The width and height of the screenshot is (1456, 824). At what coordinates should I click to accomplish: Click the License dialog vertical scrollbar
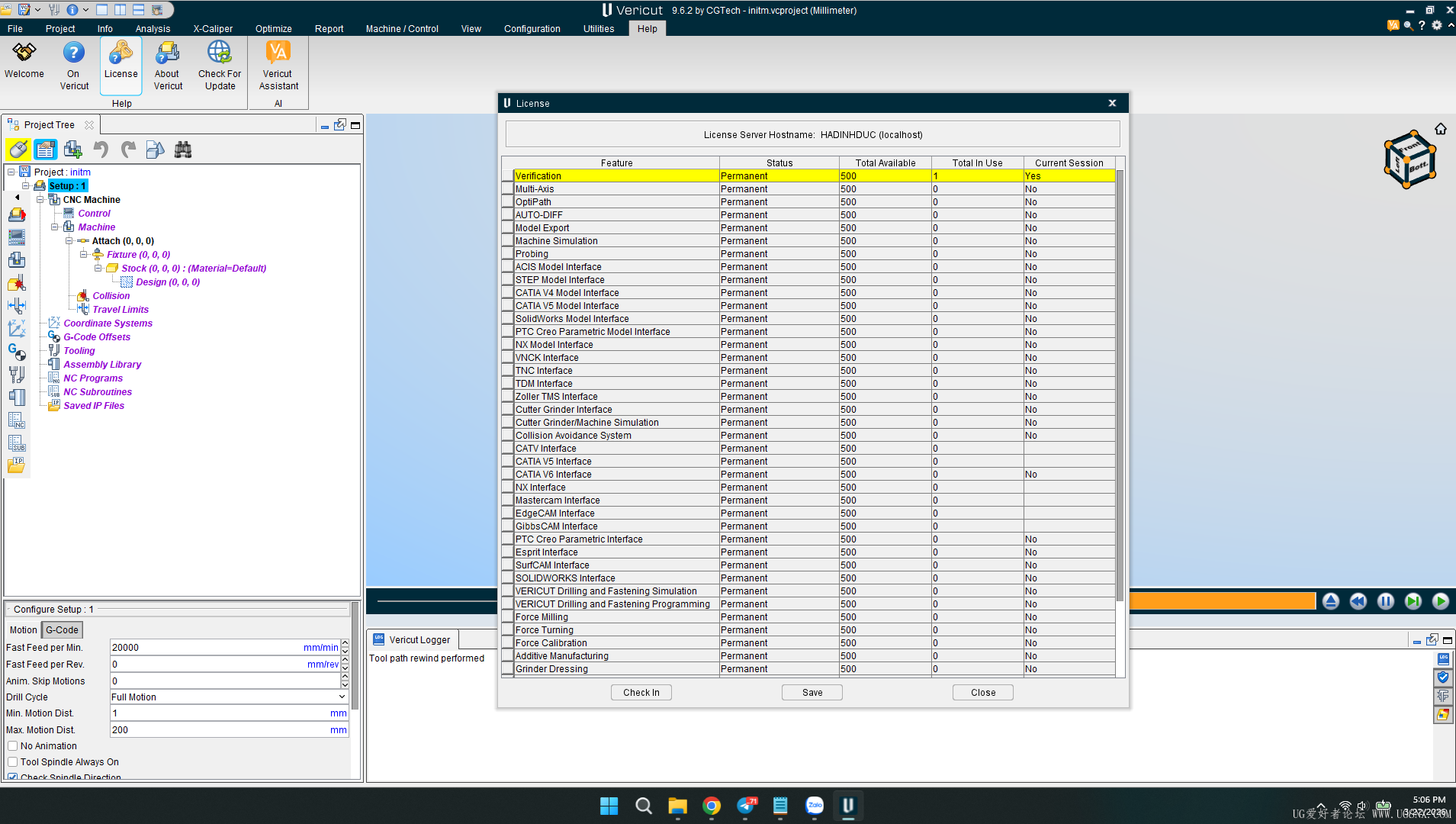point(1120,385)
